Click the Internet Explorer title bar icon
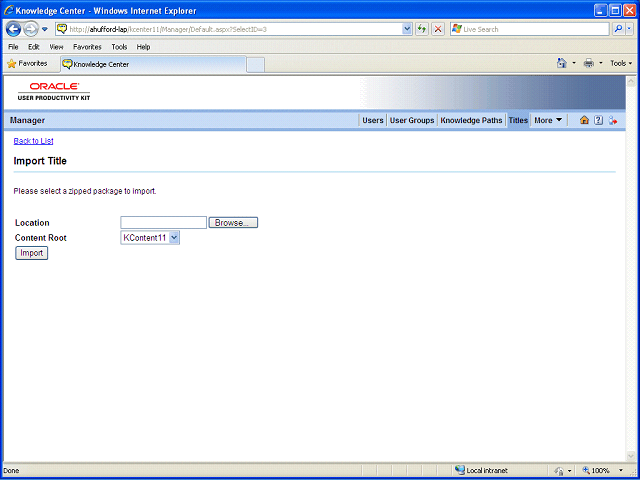This screenshot has height=480, width=640. click(x=9, y=11)
